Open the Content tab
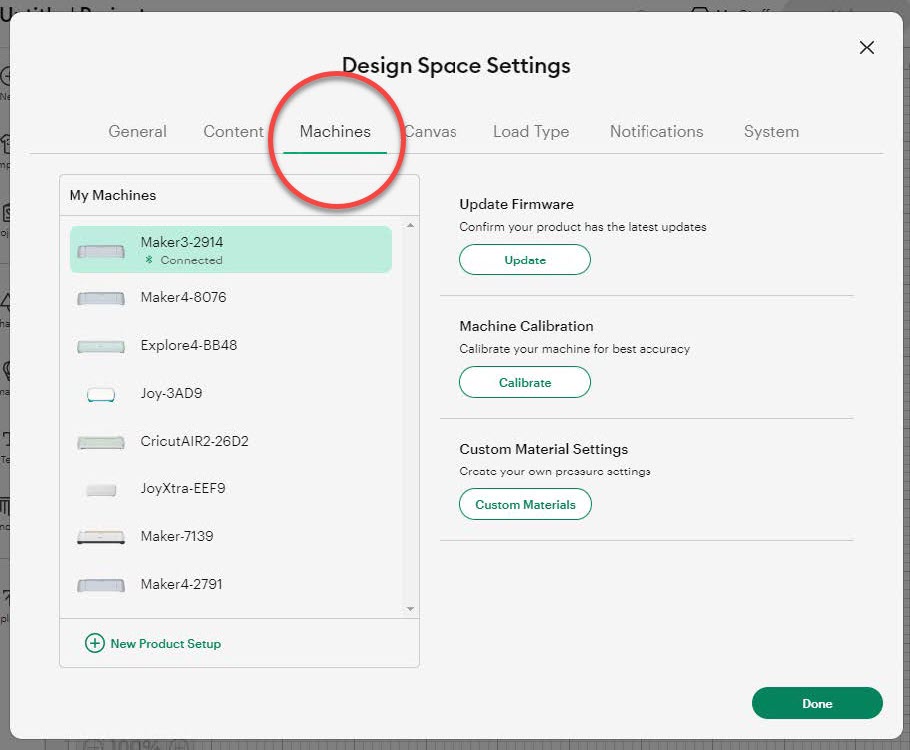910x750 pixels. pyautogui.click(x=233, y=132)
